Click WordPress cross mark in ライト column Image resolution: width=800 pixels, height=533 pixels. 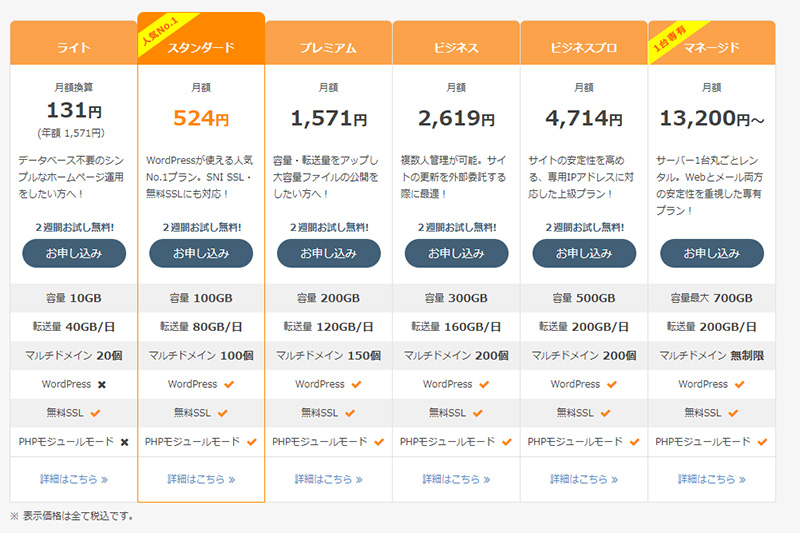[x=102, y=385]
